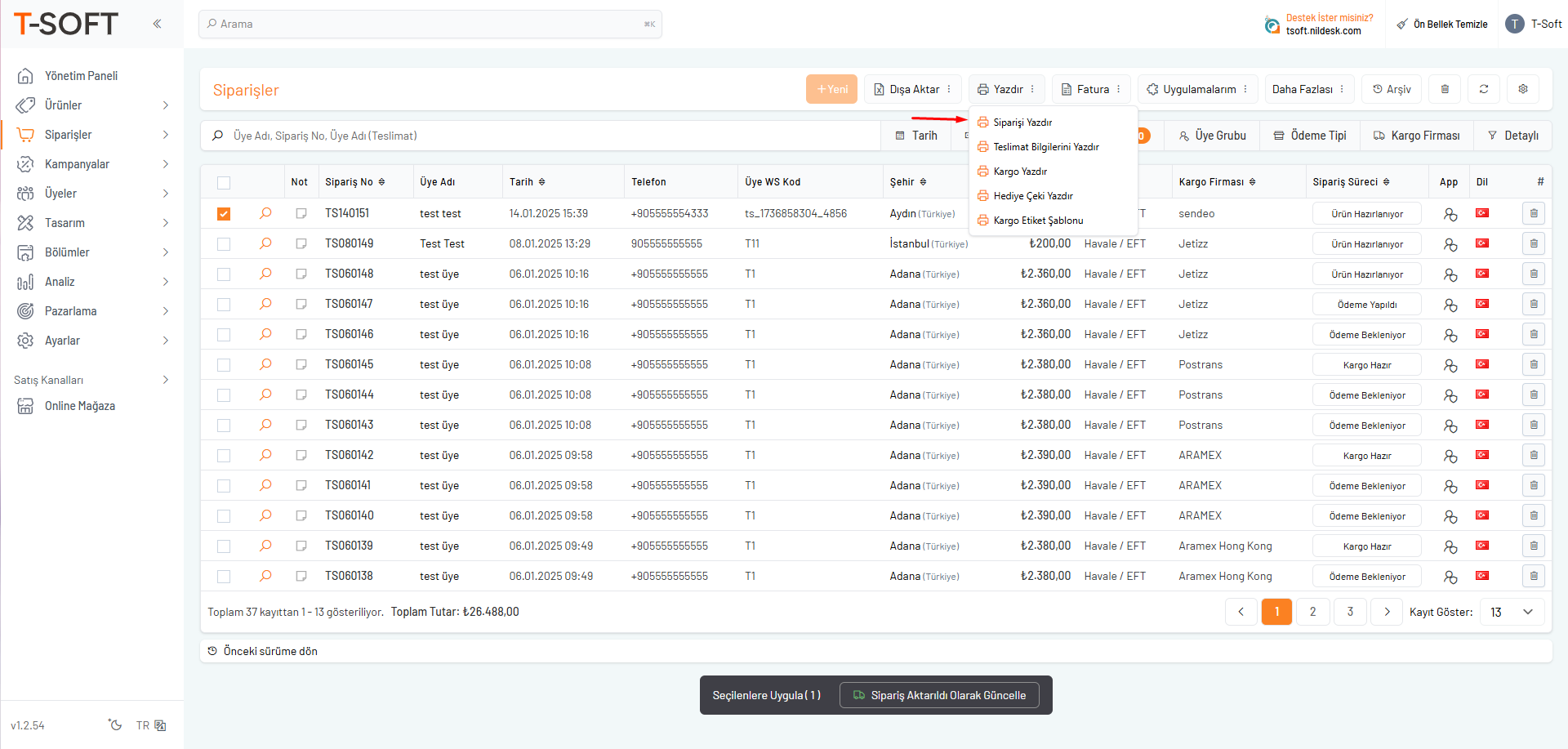
Task: Go to next page arrow
Action: 1387,612
